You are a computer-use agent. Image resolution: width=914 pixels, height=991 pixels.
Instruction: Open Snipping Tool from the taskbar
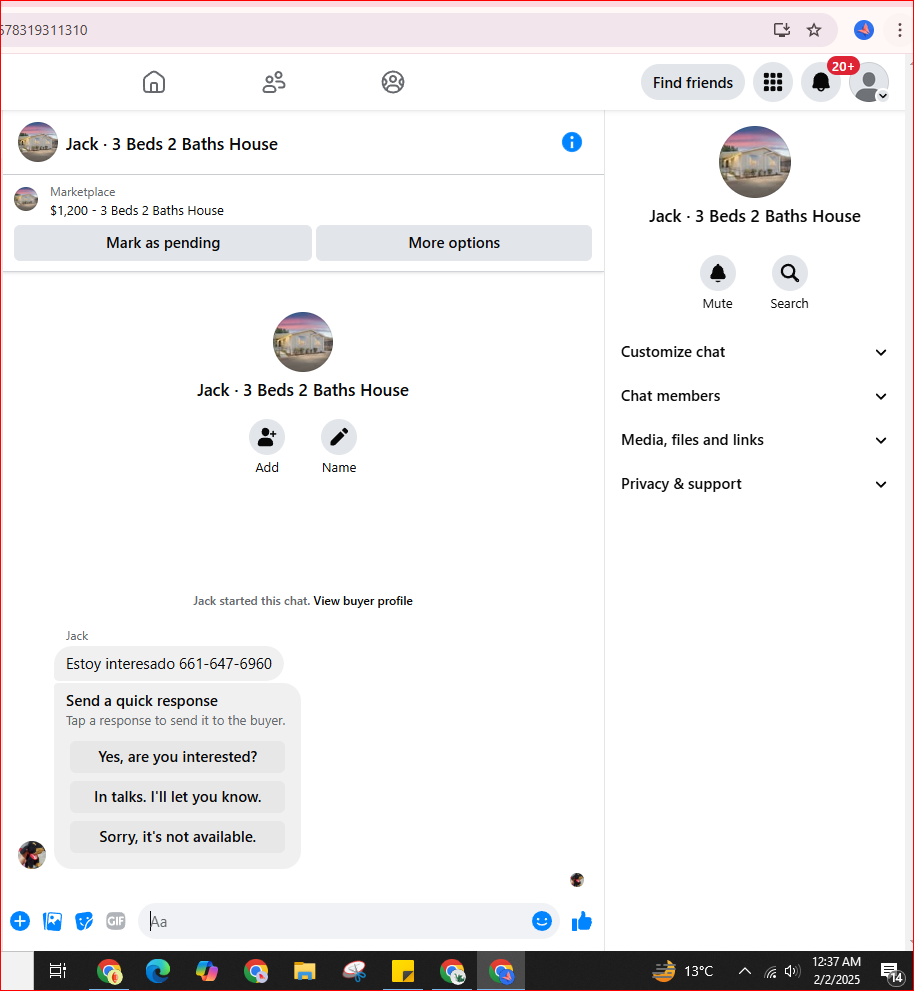[354, 971]
